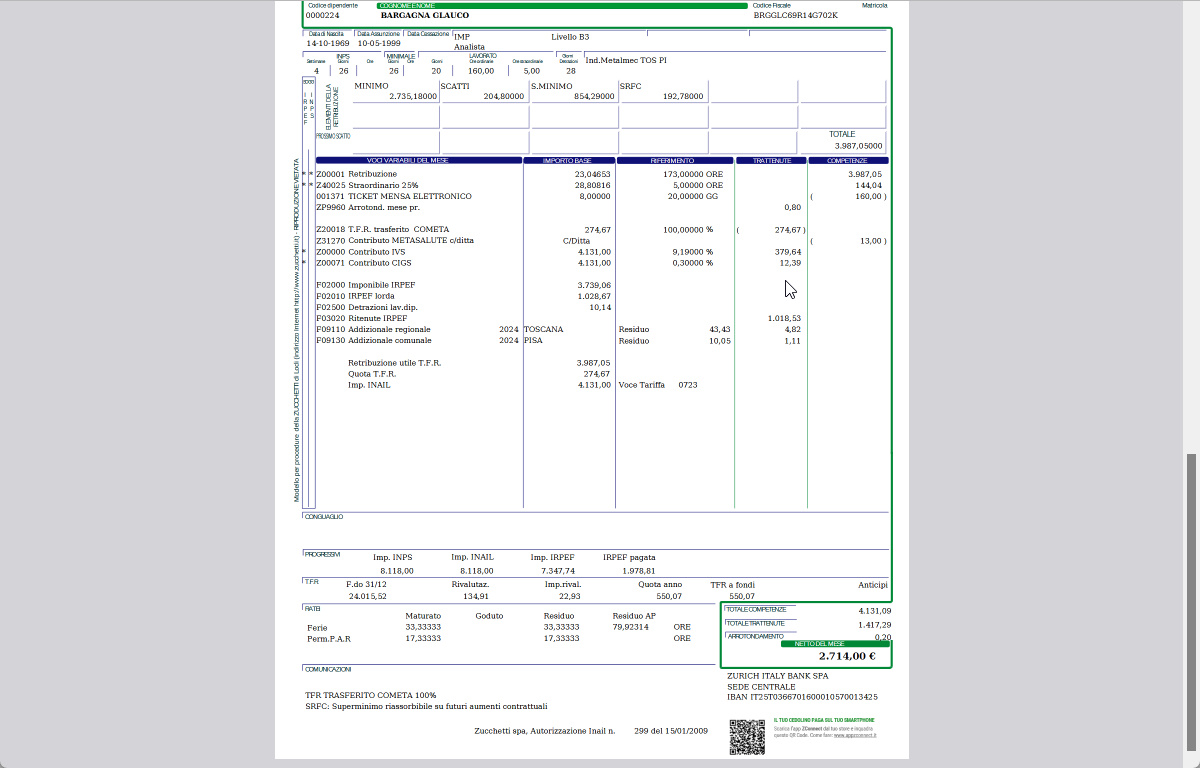The image size is (1200, 768).
Task: Click the Perm.P.A.R row label
Action: tap(329, 638)
